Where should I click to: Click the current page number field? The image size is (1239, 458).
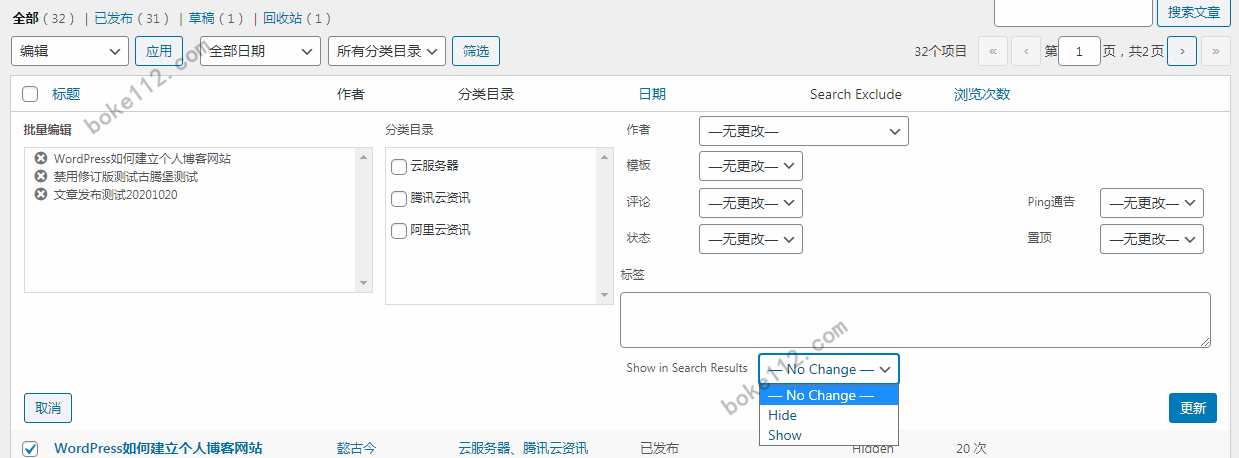1079,51
